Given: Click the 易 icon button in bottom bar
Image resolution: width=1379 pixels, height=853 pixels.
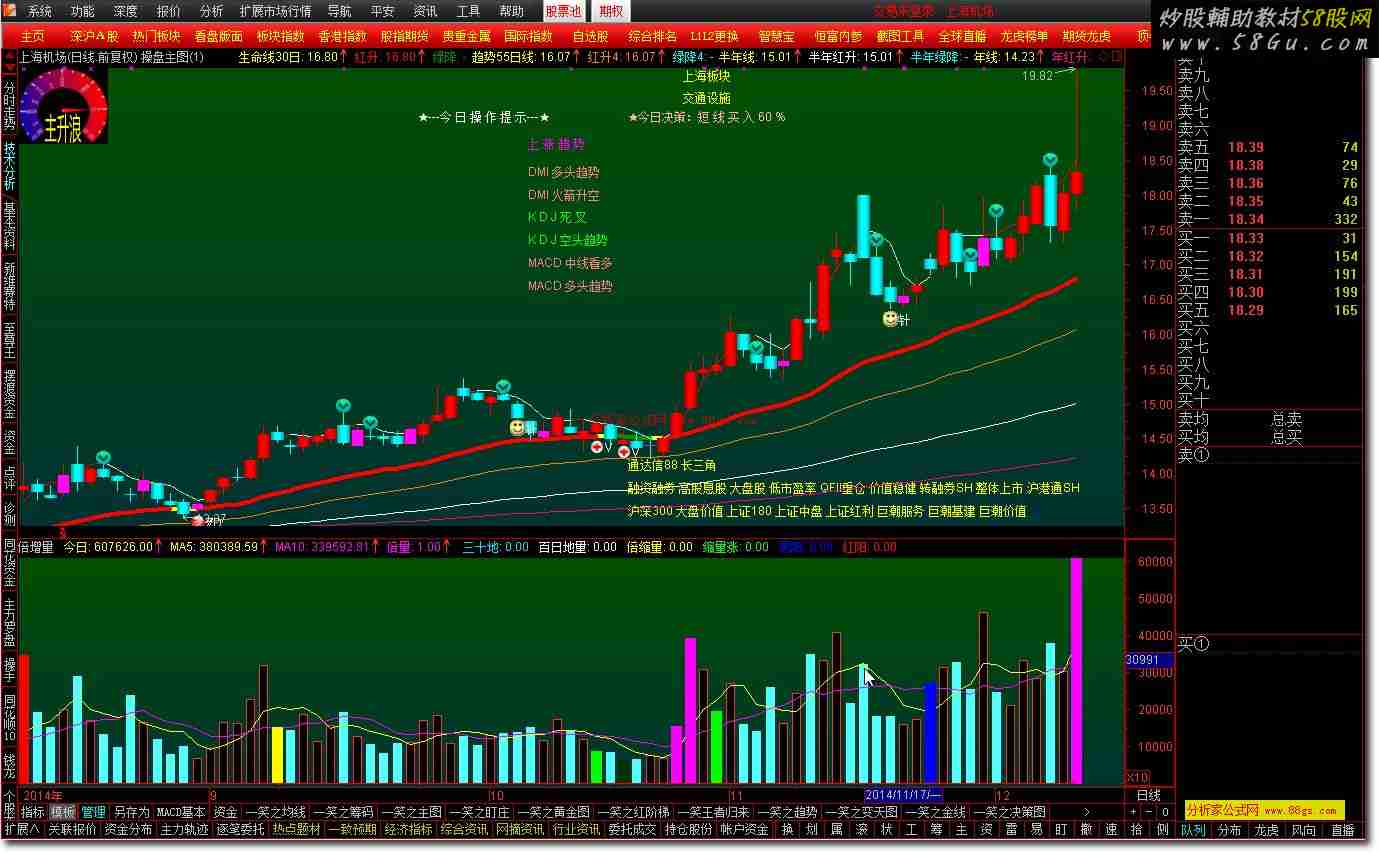Looking at the screenshot, I should click(1036, 829).
